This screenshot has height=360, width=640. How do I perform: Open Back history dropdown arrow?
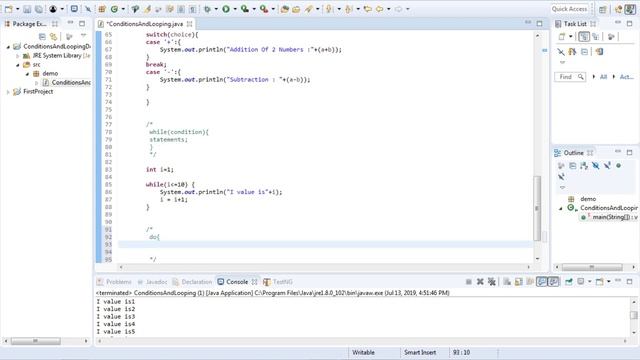(x=389, y=9)
